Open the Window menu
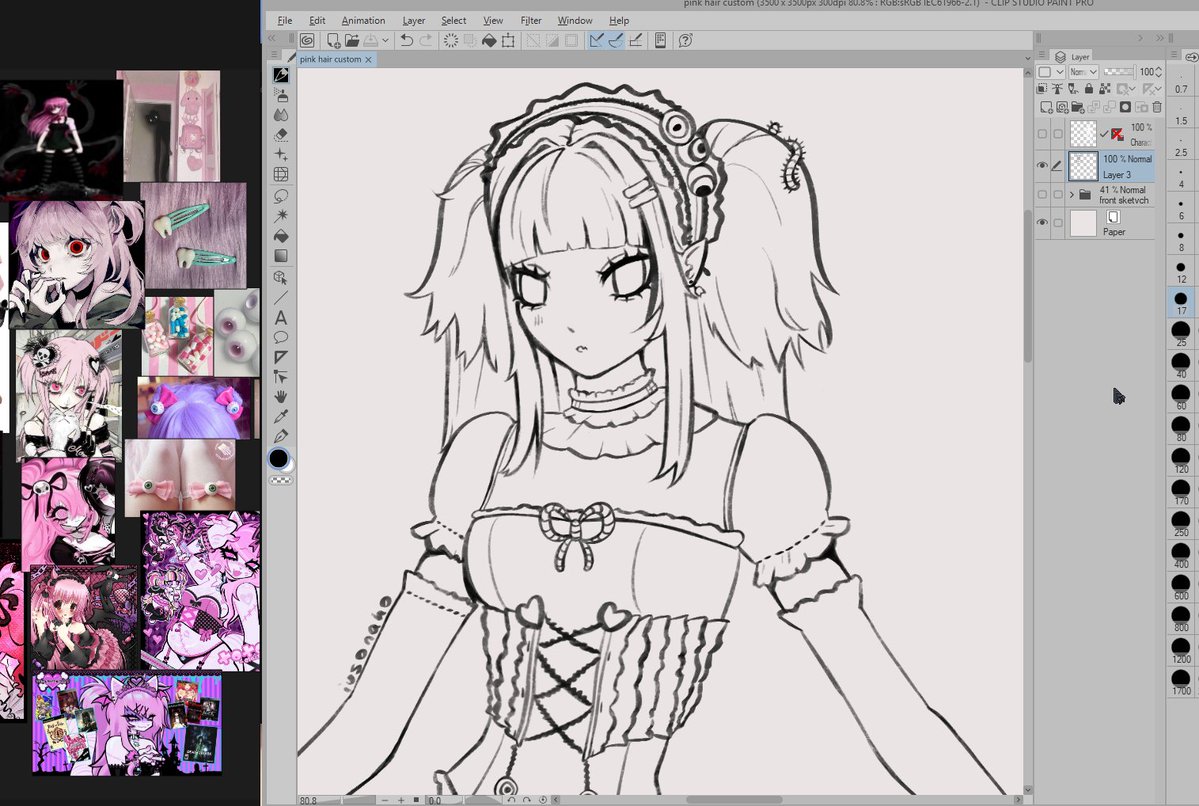1199x806 pixels. click(x=574, y=21)
